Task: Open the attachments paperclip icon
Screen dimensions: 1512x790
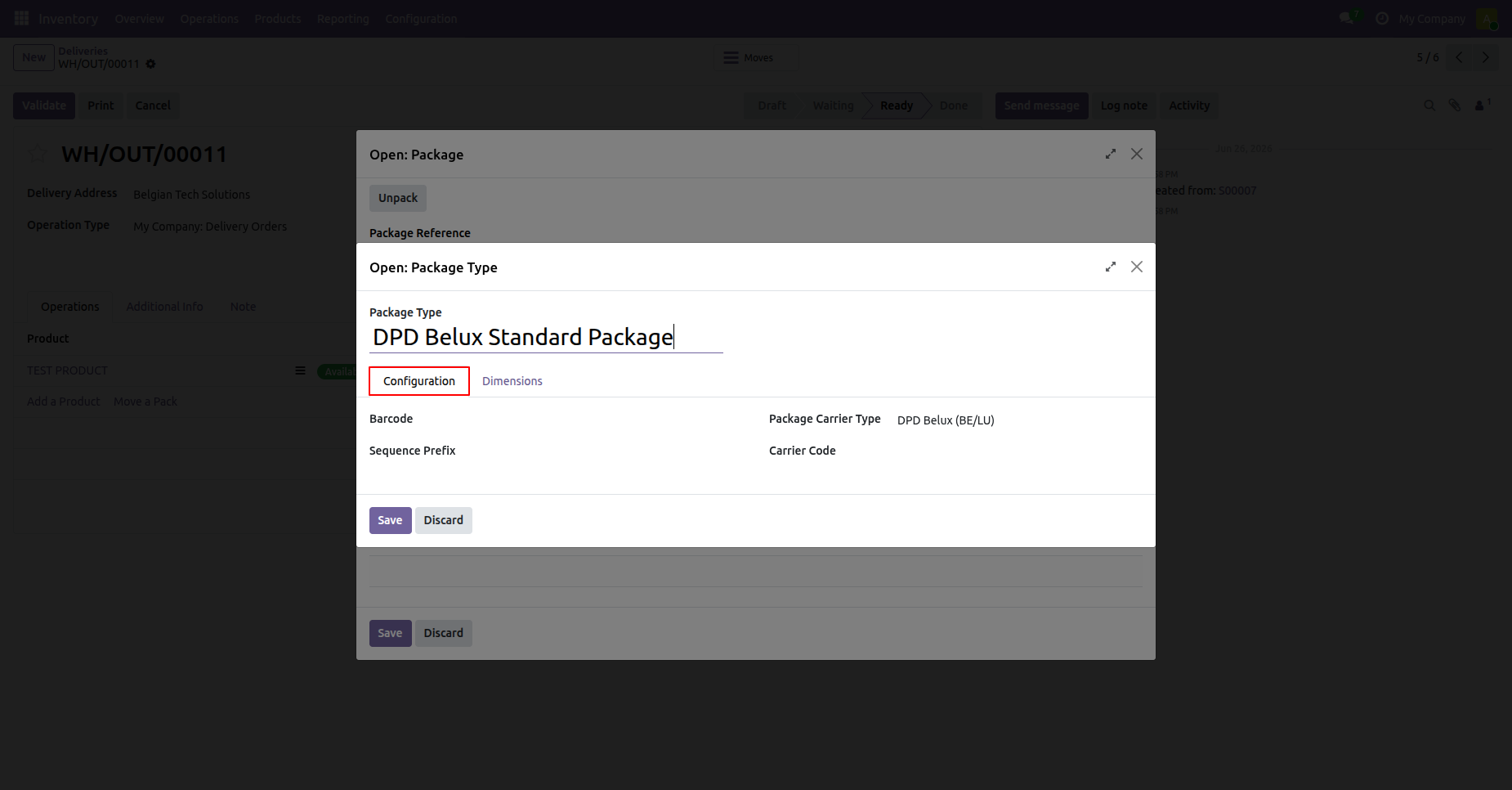Action: pyautogui.click(x=1455, y=105)
